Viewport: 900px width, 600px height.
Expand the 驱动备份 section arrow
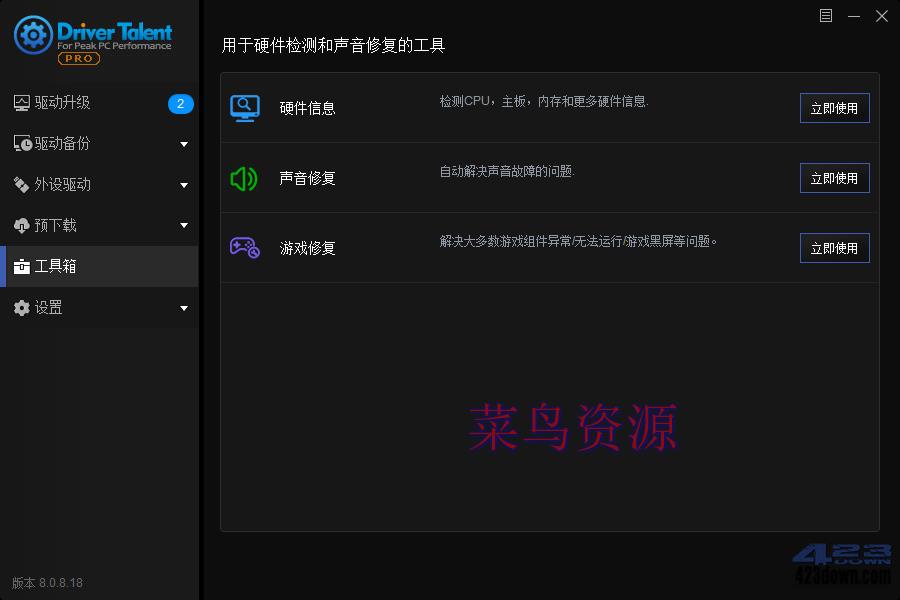[x=184, y=144]
